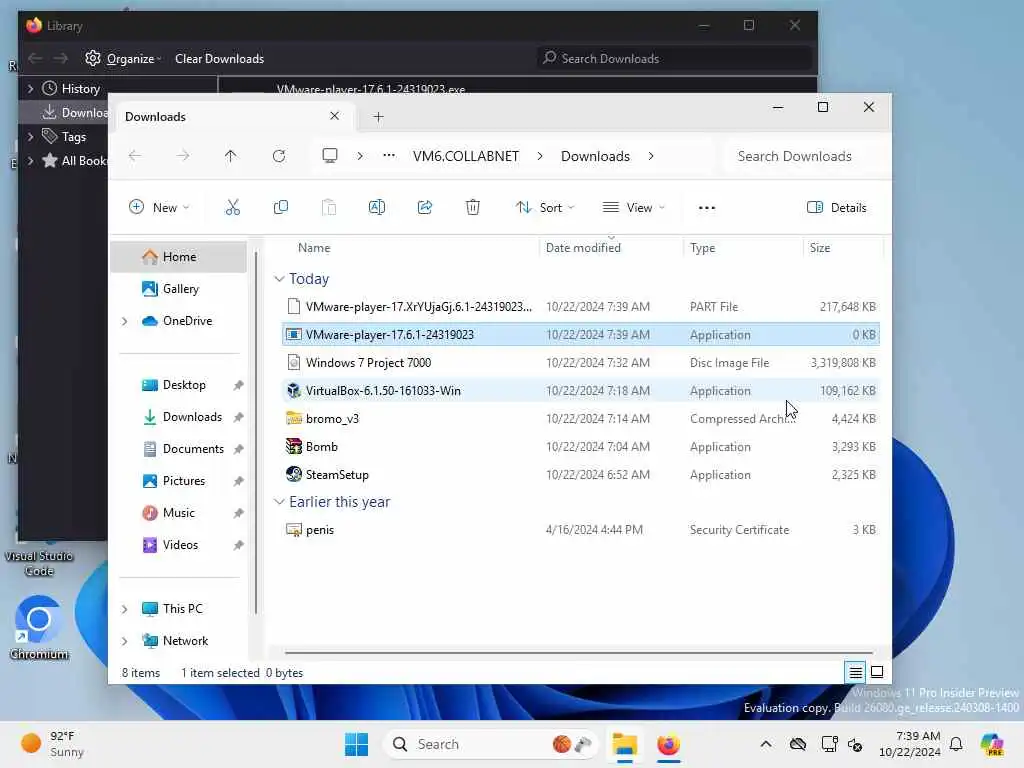Switch to large thumbnails view icon
This screenshot has height=768, width=1024.
(877, 671)
